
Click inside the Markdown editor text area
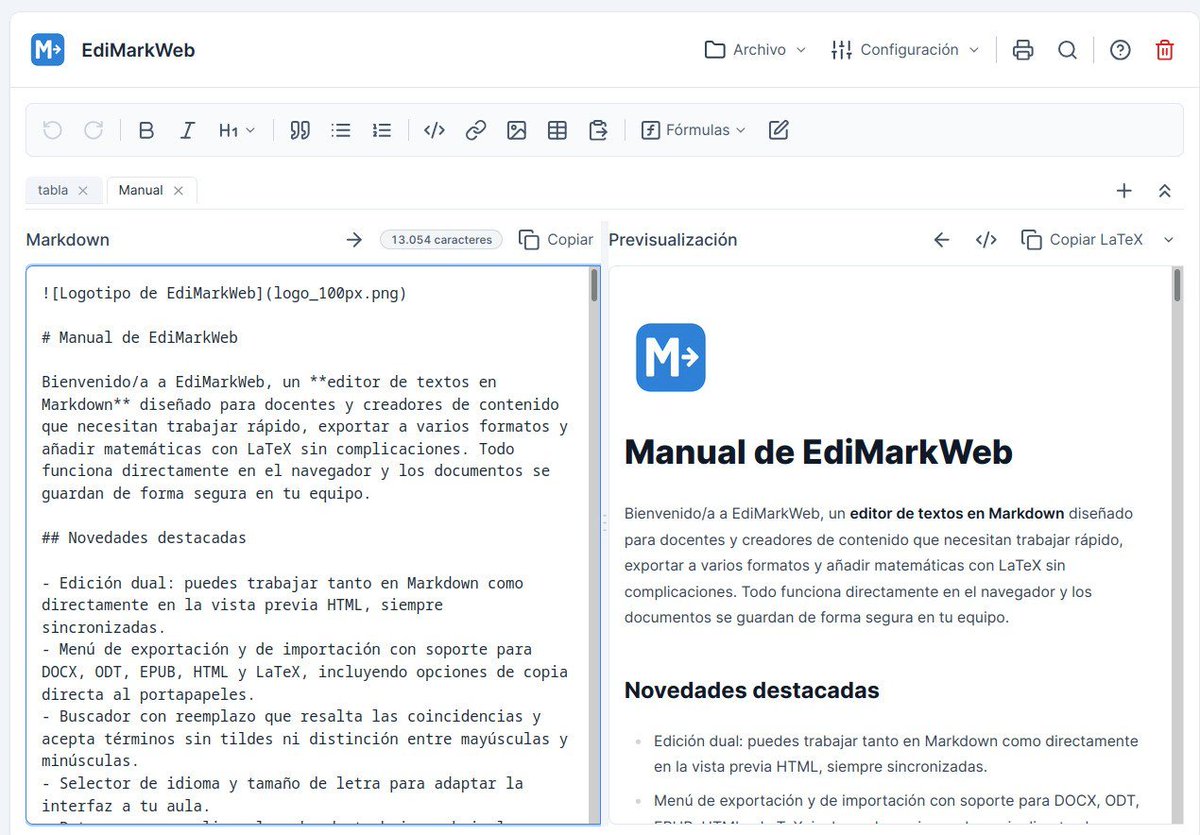click(x=308, y=545)
